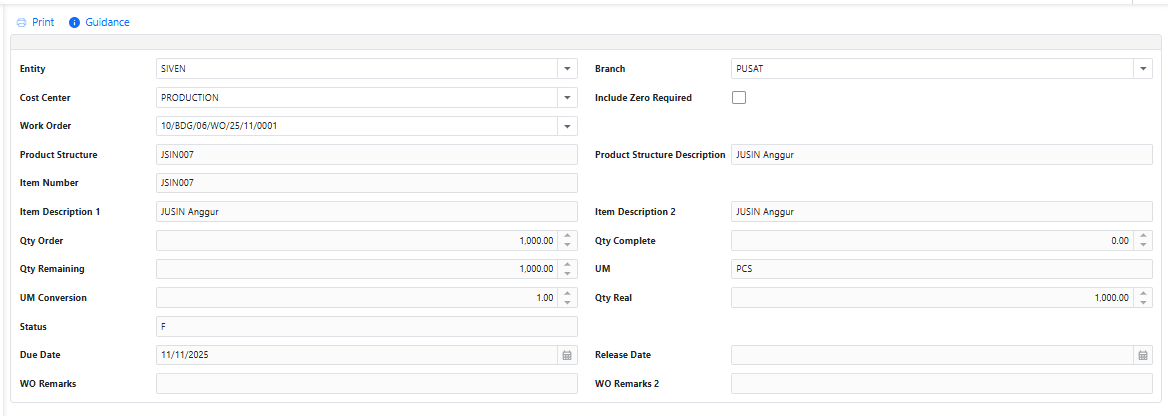Decrease Qty Real with down spinner
This screenshot has width=1168, height=416.
click(x=1143, y=303)
